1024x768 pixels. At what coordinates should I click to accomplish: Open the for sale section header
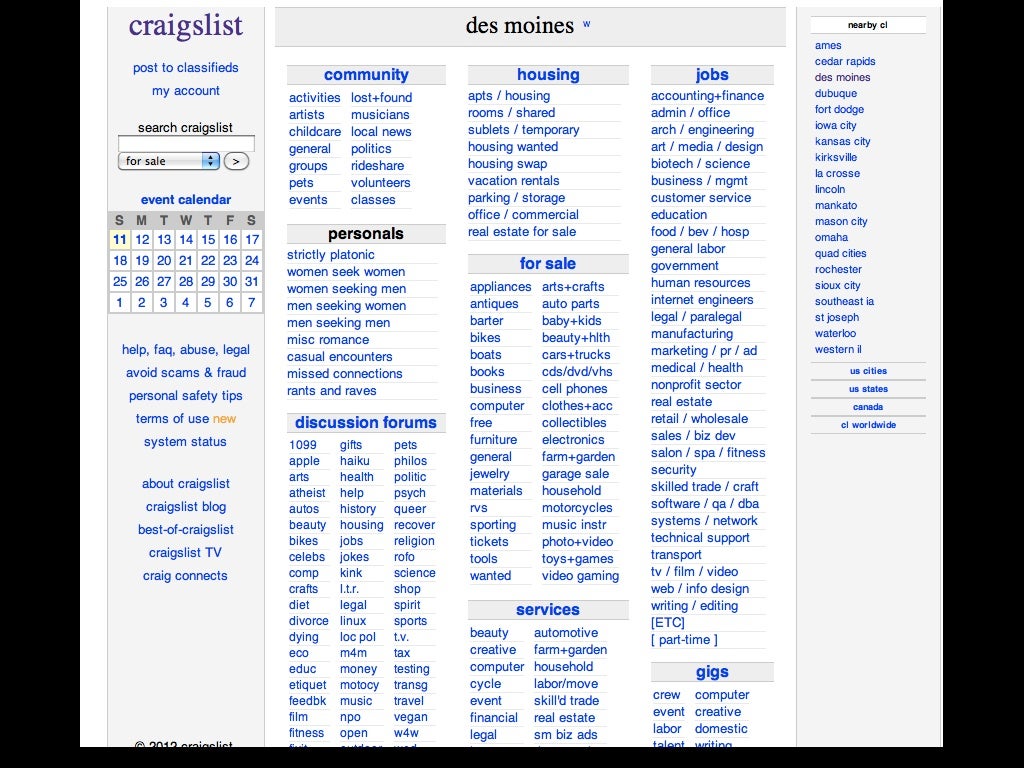548,263
